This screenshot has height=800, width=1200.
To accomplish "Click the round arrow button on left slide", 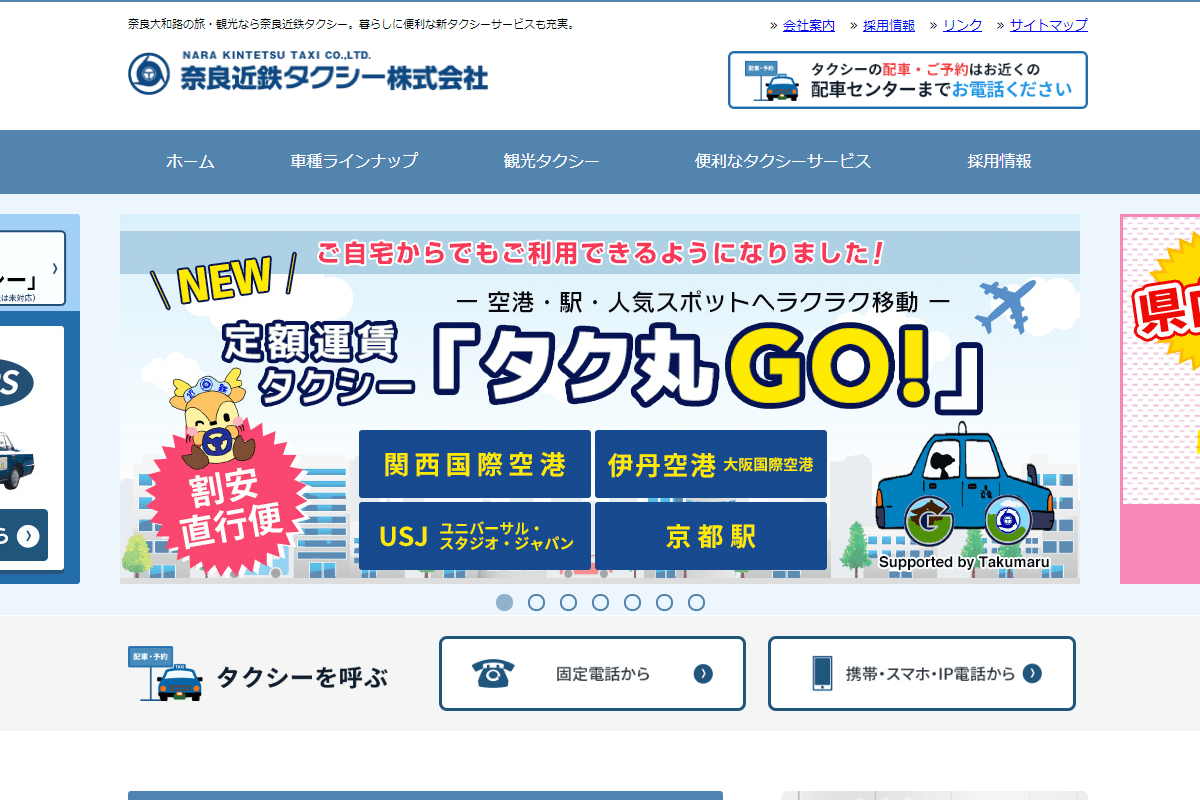I will 29,536.
